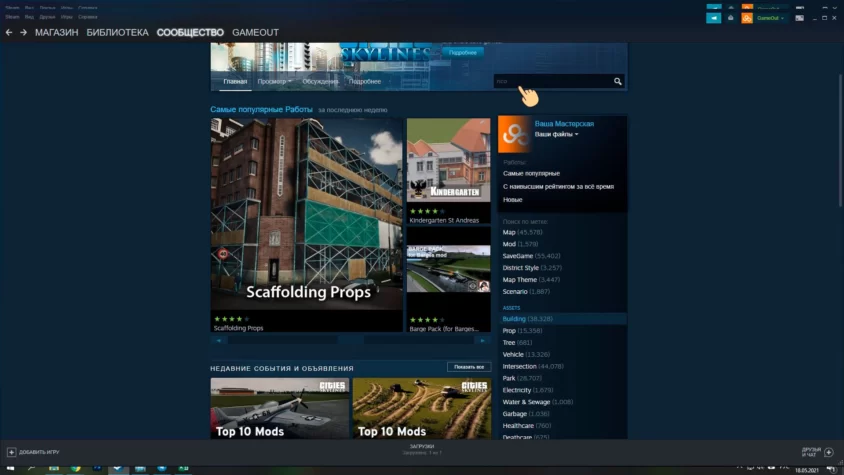Open the Справка menu
The height and width of the screenshot is (475, 844).
88,17
